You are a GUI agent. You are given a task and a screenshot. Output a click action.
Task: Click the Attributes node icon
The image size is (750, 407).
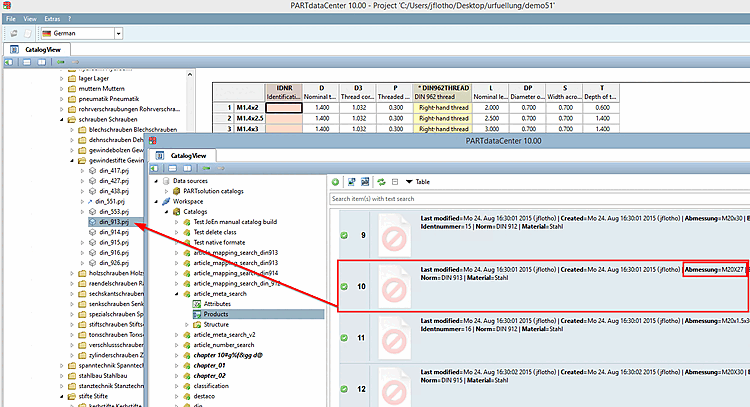196,303
